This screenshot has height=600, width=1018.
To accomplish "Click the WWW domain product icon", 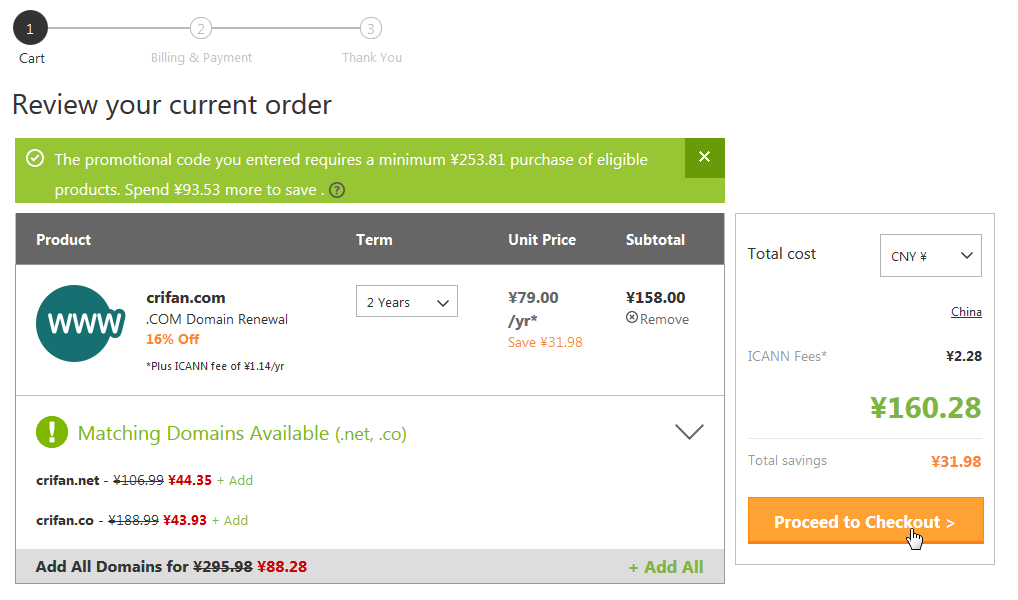I will (80, 323).
